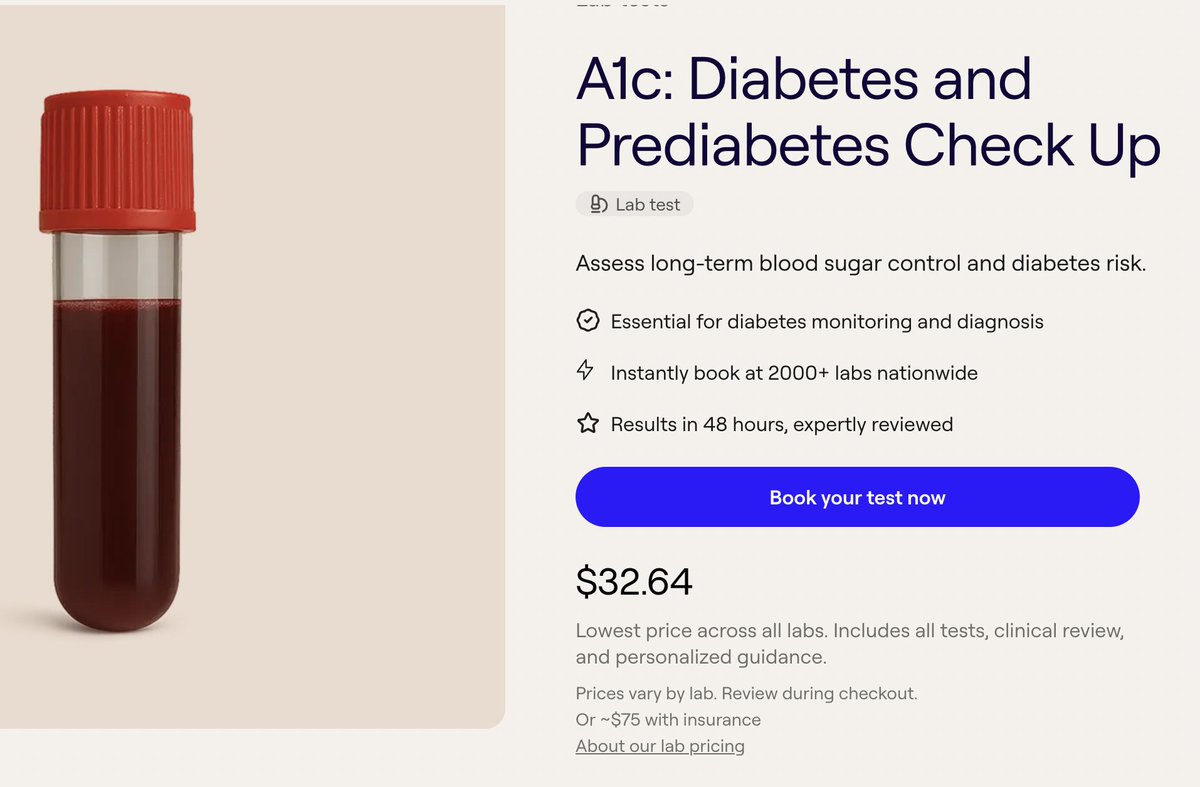Click Instantly book at 2000+ labs text
Image resolution: width=1200 pixels, height=787 pixels.
click(794, 373)
